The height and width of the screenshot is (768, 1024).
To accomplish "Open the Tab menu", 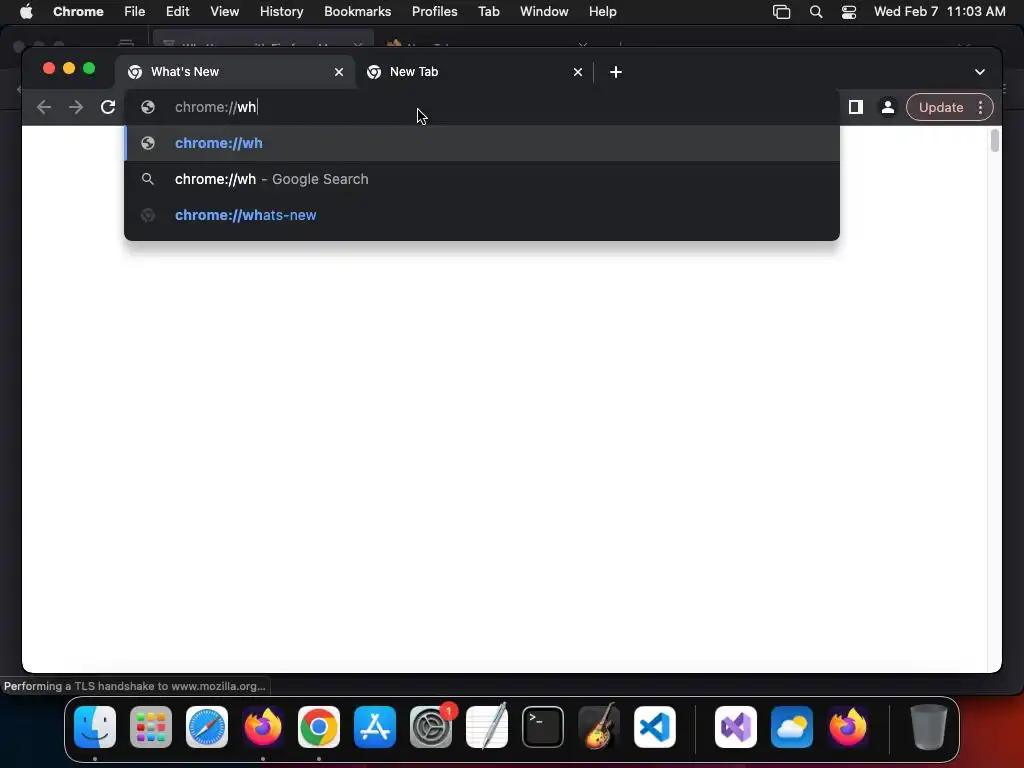I will pyautogui.click(x=488, y=12).
